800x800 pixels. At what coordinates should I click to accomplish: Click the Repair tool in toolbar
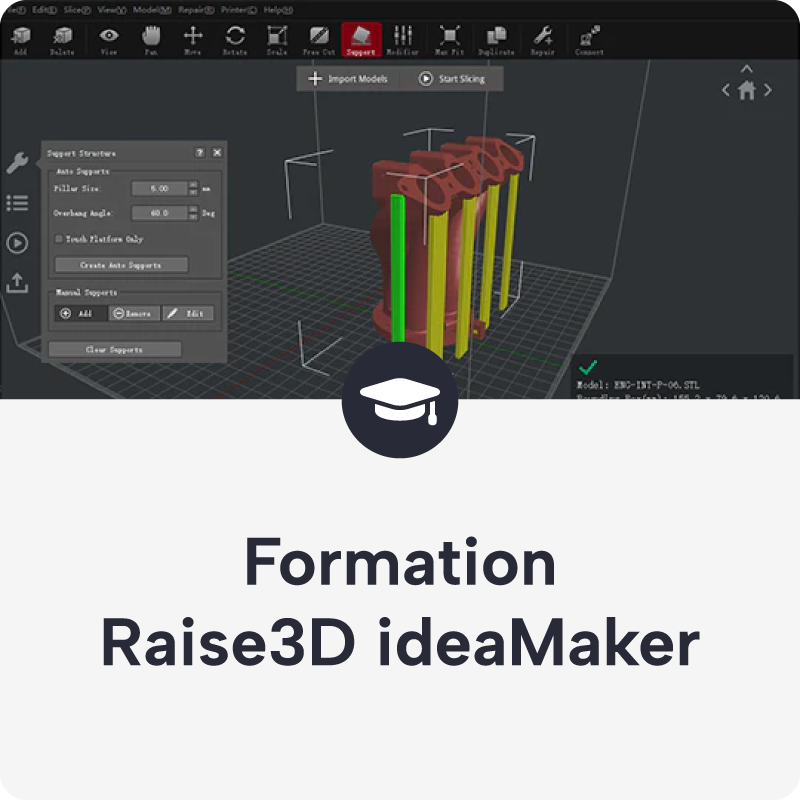pyautogui.click(x=542, y=40)
